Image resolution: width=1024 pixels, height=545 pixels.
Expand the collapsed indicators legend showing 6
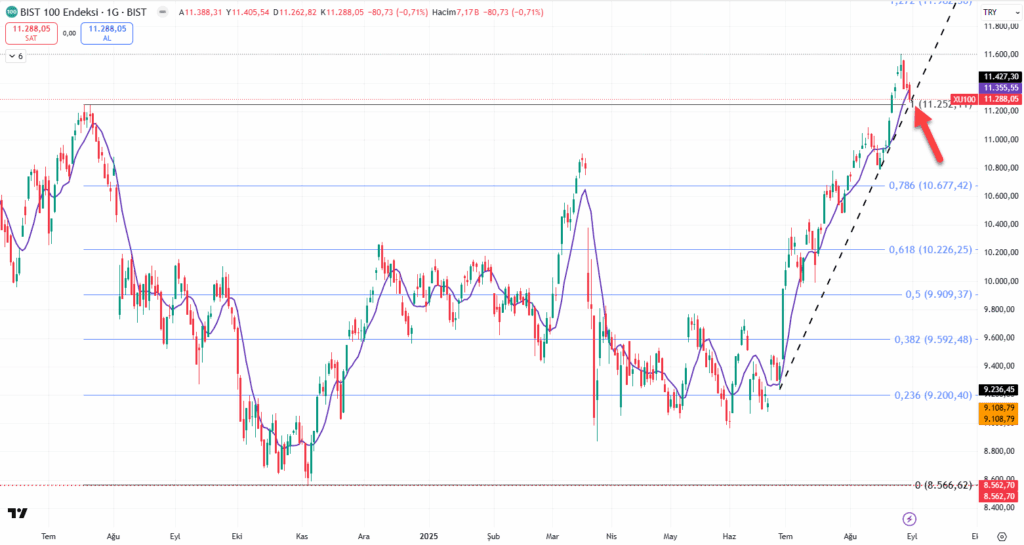click(15, 56)
